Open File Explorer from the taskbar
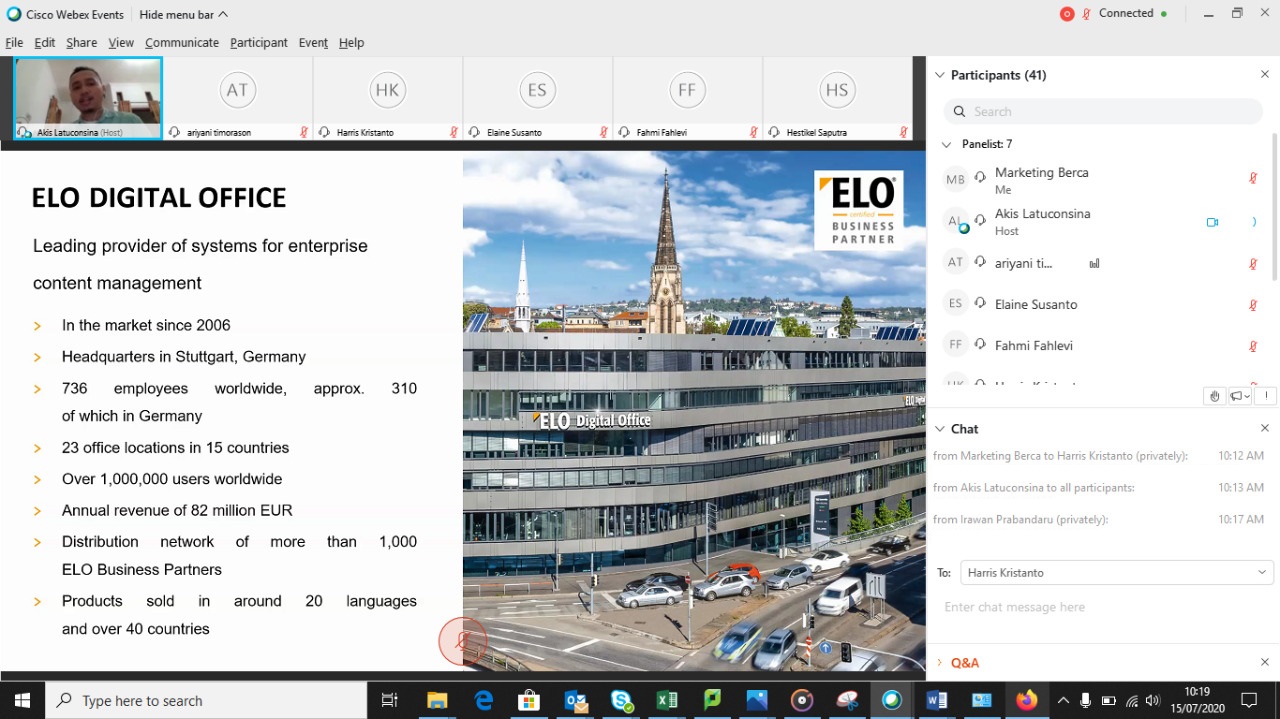 [x=437, y=700]
